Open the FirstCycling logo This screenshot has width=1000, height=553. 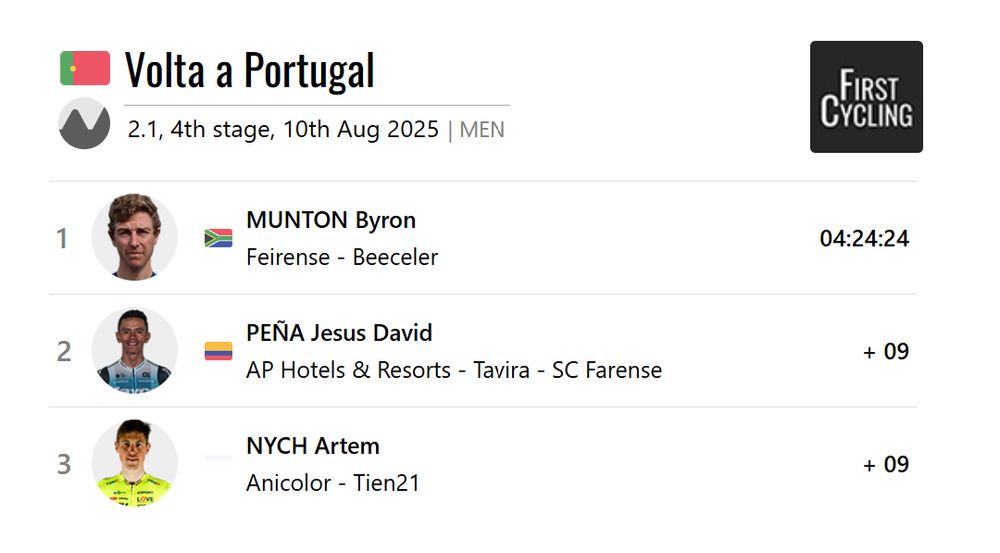pos(866,97)
